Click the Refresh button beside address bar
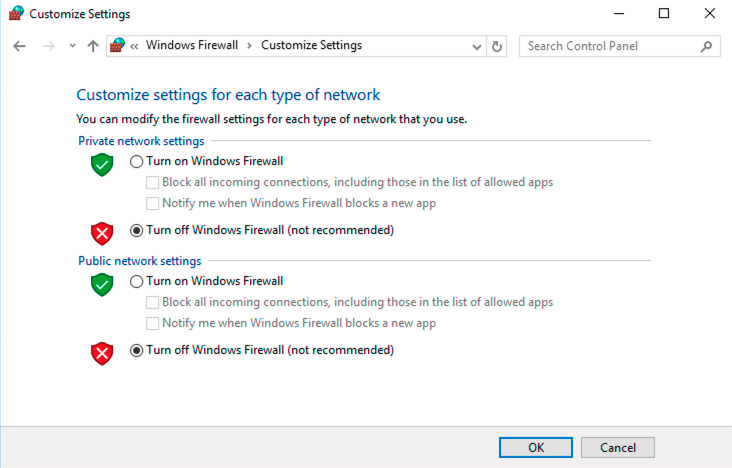The image size is (732, 468). (x=498, y=46)
